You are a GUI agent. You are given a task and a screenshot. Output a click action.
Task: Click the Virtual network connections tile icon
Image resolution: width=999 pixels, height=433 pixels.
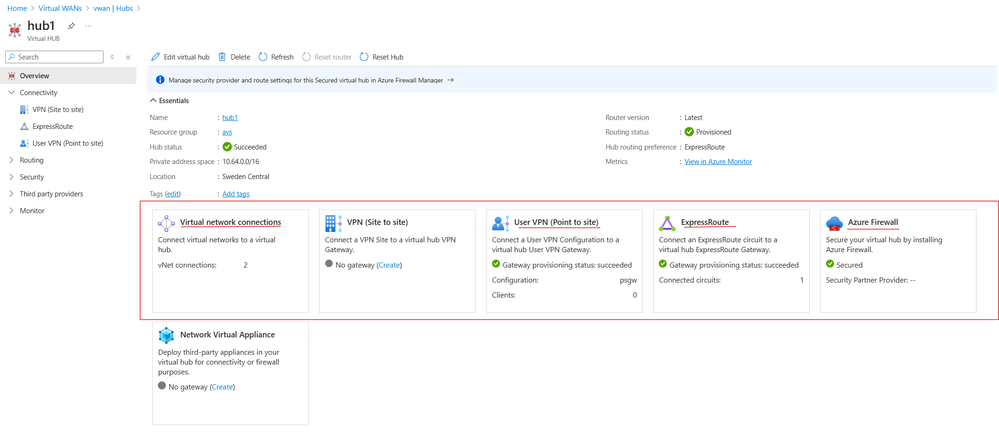[166, 223]
